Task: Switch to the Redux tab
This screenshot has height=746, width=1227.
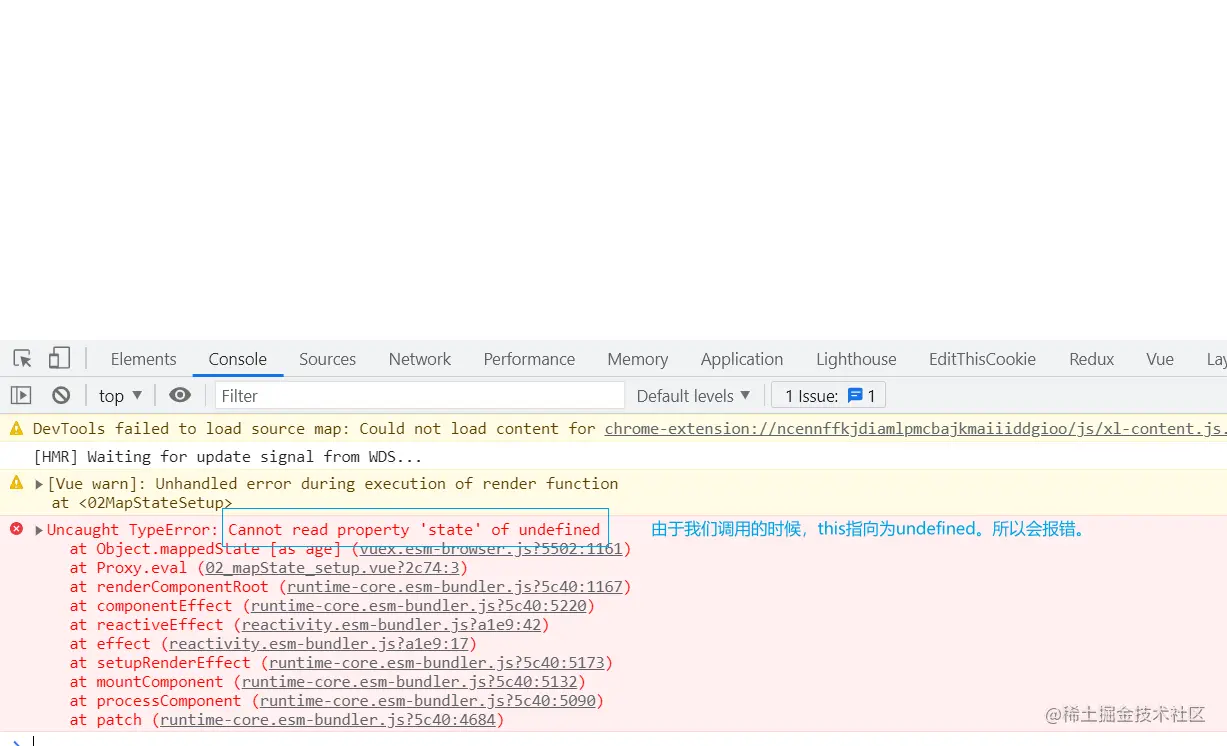Action: (x=1091, y=359)
